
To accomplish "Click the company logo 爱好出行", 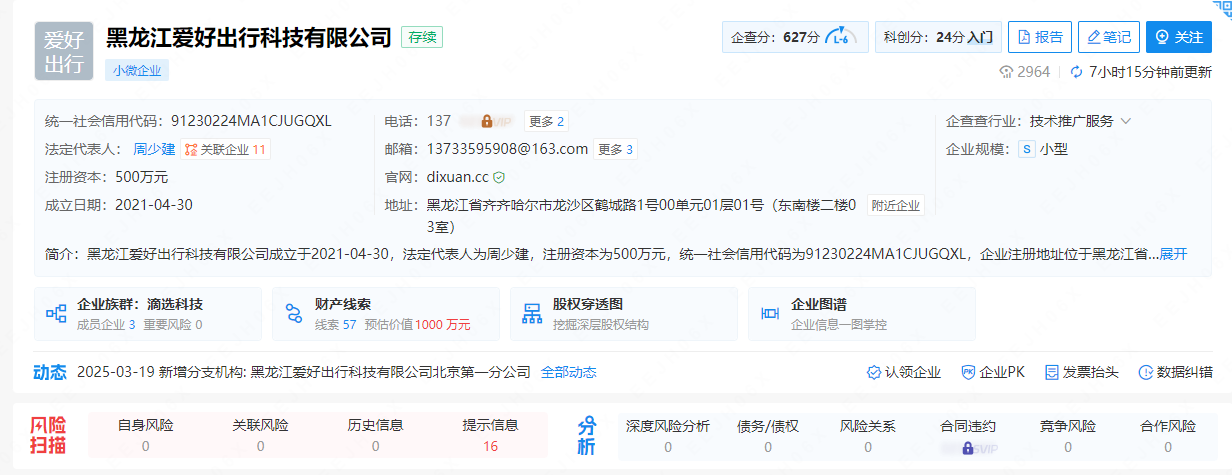I will click(64, 51).
